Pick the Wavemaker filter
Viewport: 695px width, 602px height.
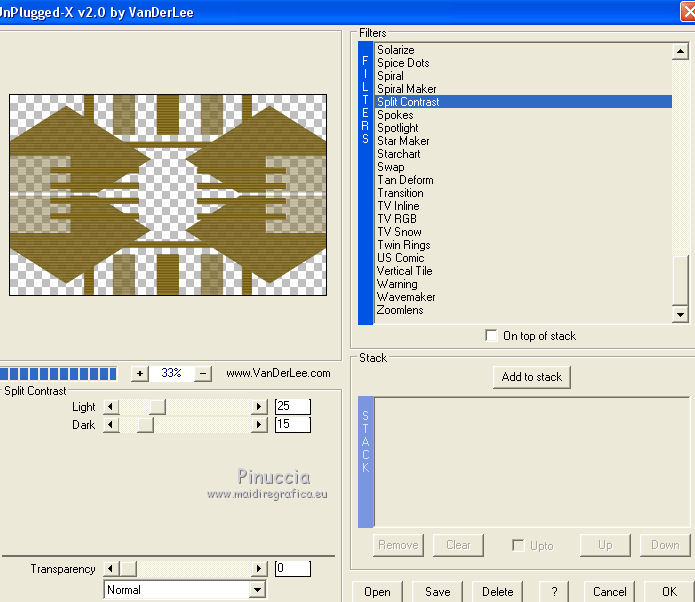click(x=406, y=297)
